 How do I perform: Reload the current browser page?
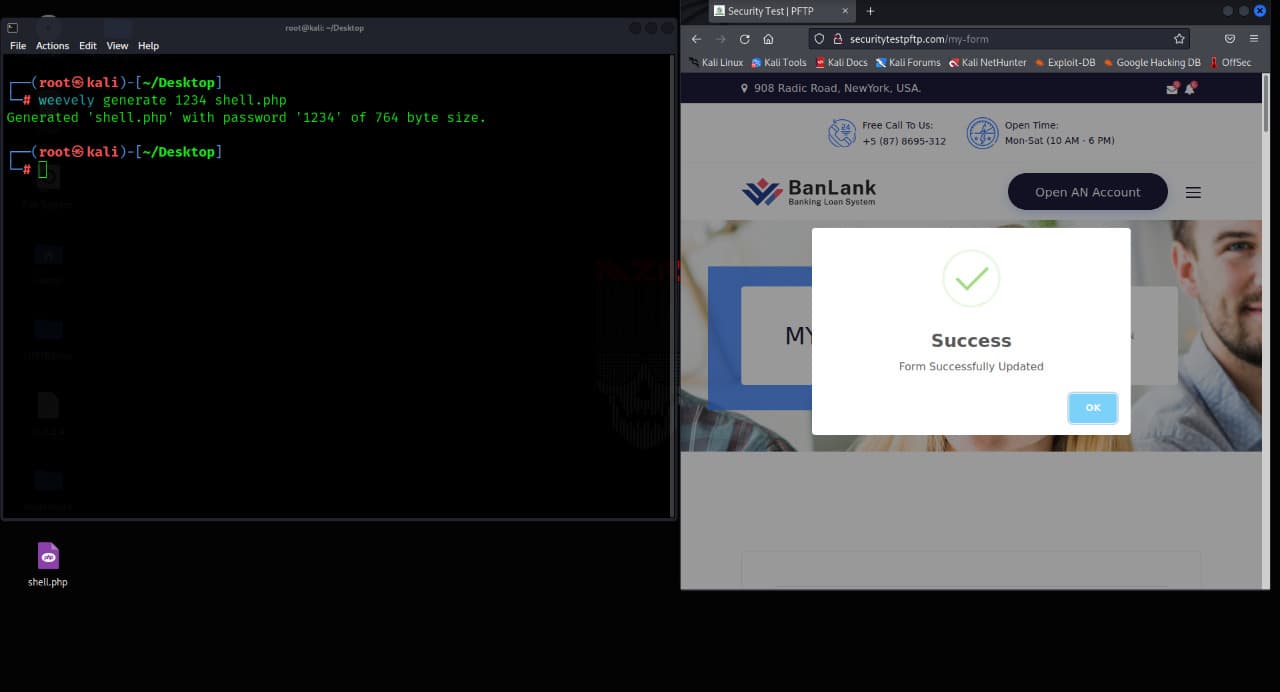pyautogui.click(x=744, y=39)
